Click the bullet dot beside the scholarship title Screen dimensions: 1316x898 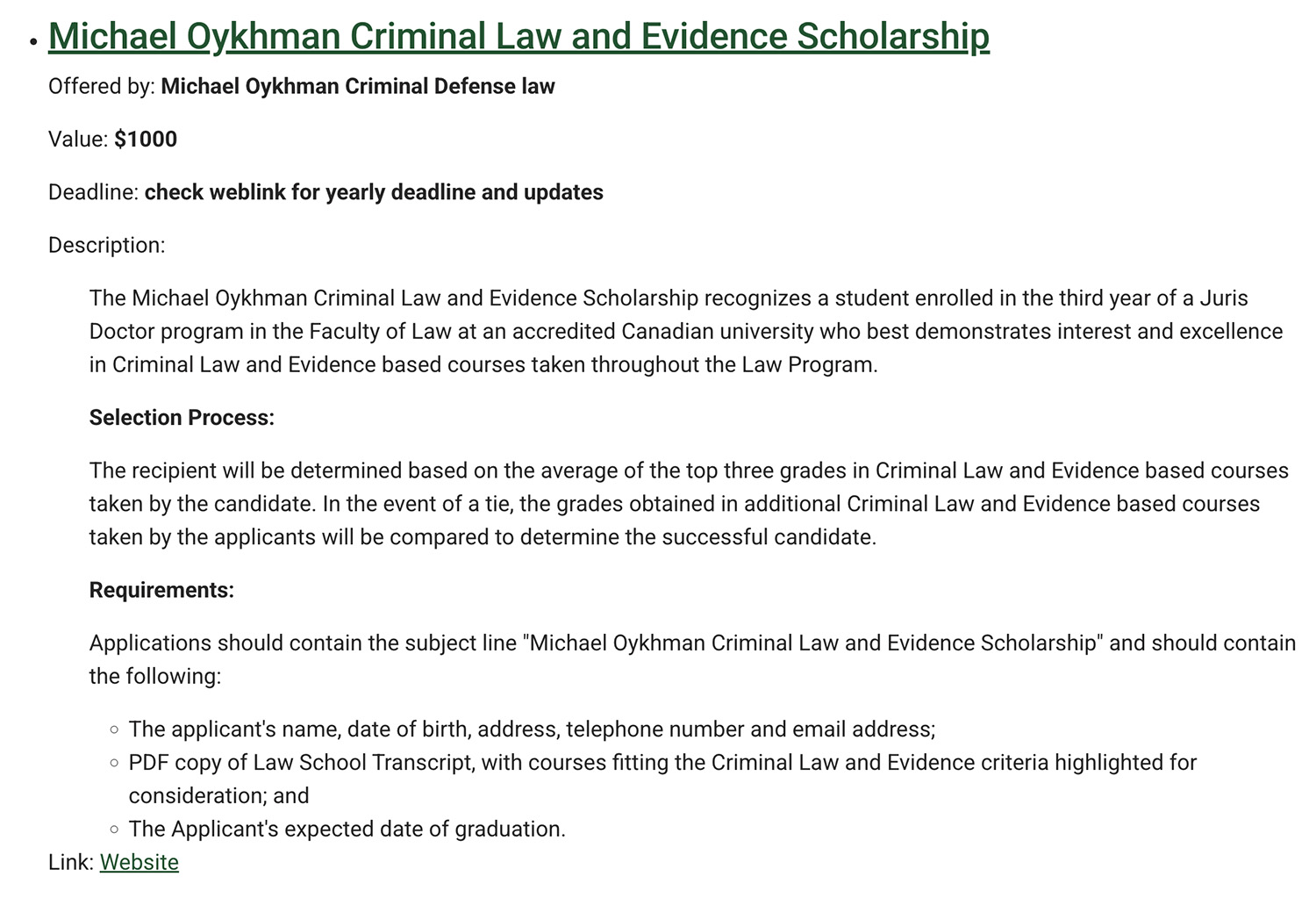click(32, 40)
